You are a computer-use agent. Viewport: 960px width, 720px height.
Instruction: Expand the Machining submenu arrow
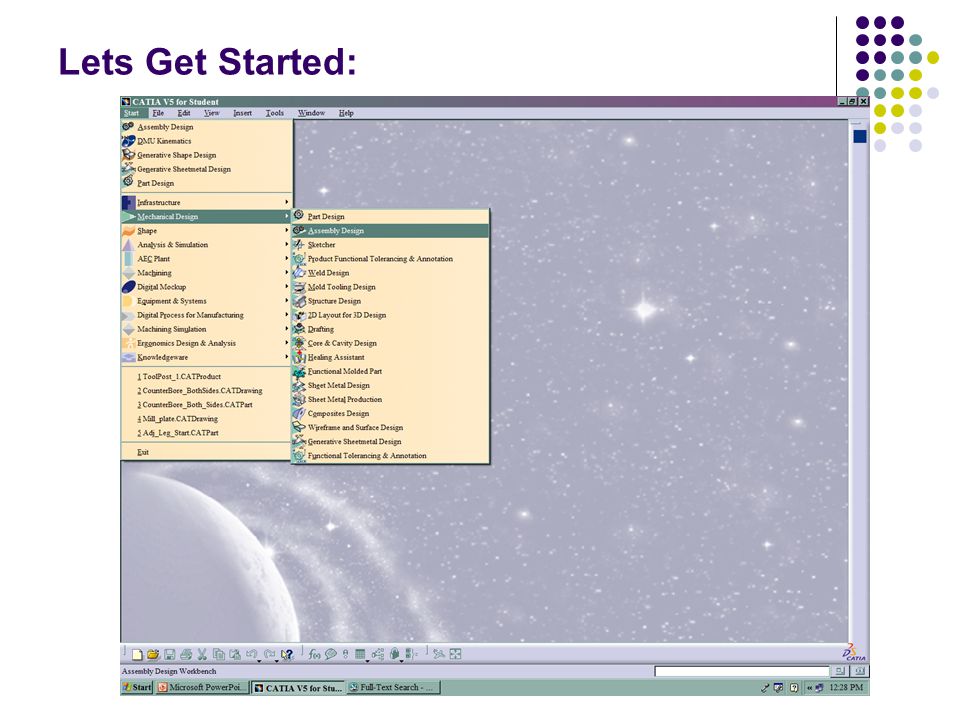[x=286, y=272]
